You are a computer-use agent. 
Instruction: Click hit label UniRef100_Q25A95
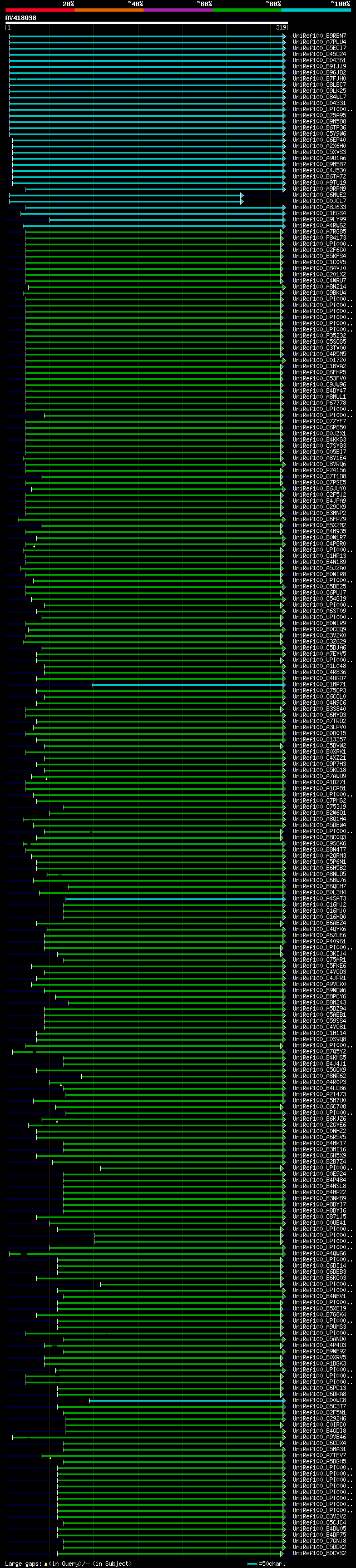[x=319, y=116]
